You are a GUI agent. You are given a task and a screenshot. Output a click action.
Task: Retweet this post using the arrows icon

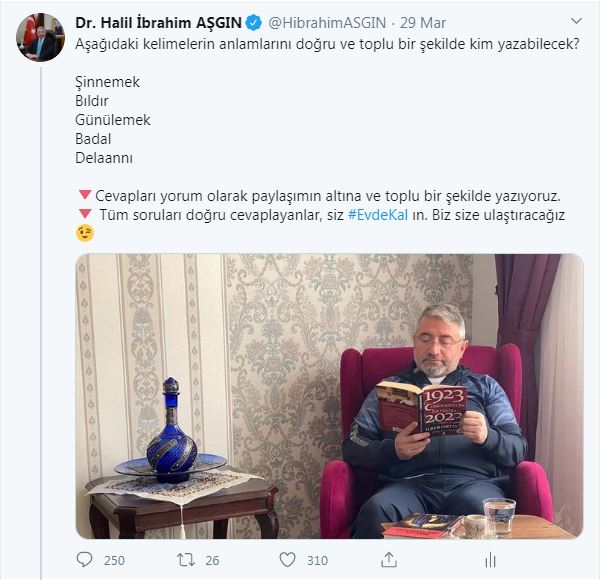pos(186,560)
